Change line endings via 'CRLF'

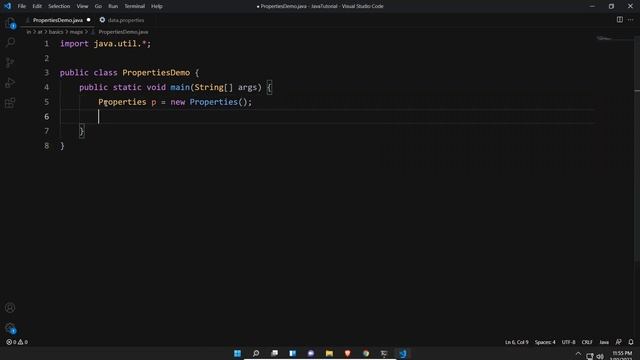[x=587, y=342]
